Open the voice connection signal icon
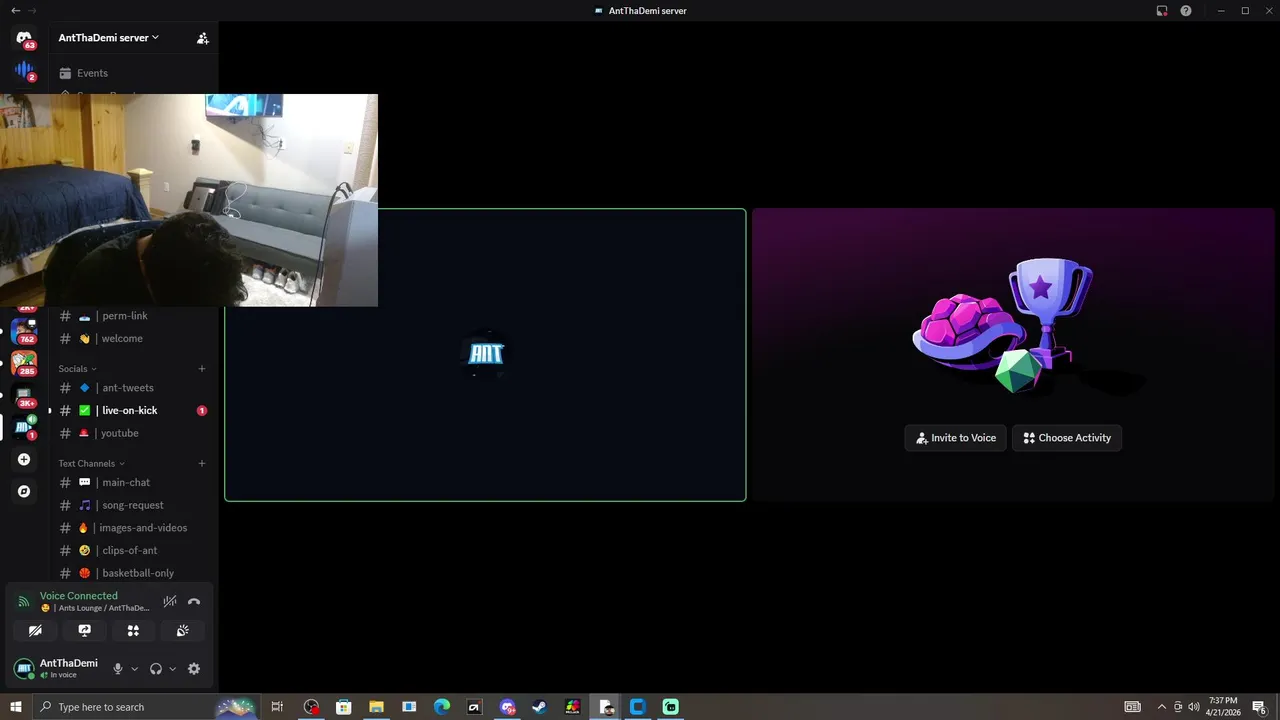The image size is (1280, 720). pos(24,602)
